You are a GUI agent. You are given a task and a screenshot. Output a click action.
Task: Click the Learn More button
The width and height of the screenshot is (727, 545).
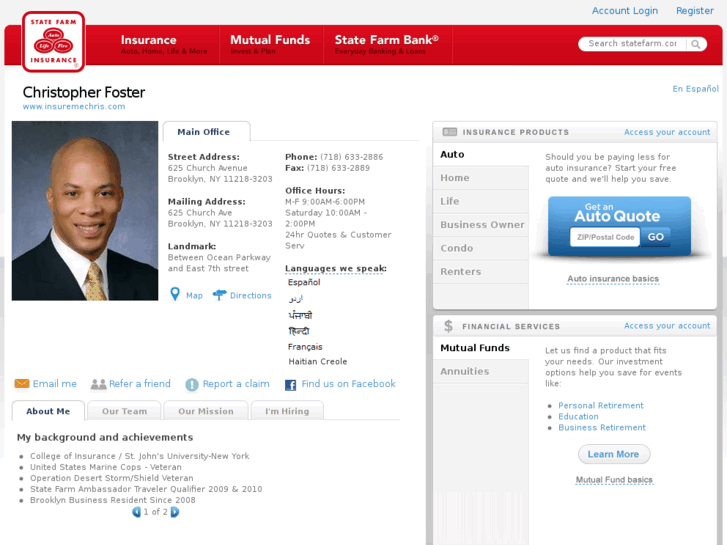(614, 454)
